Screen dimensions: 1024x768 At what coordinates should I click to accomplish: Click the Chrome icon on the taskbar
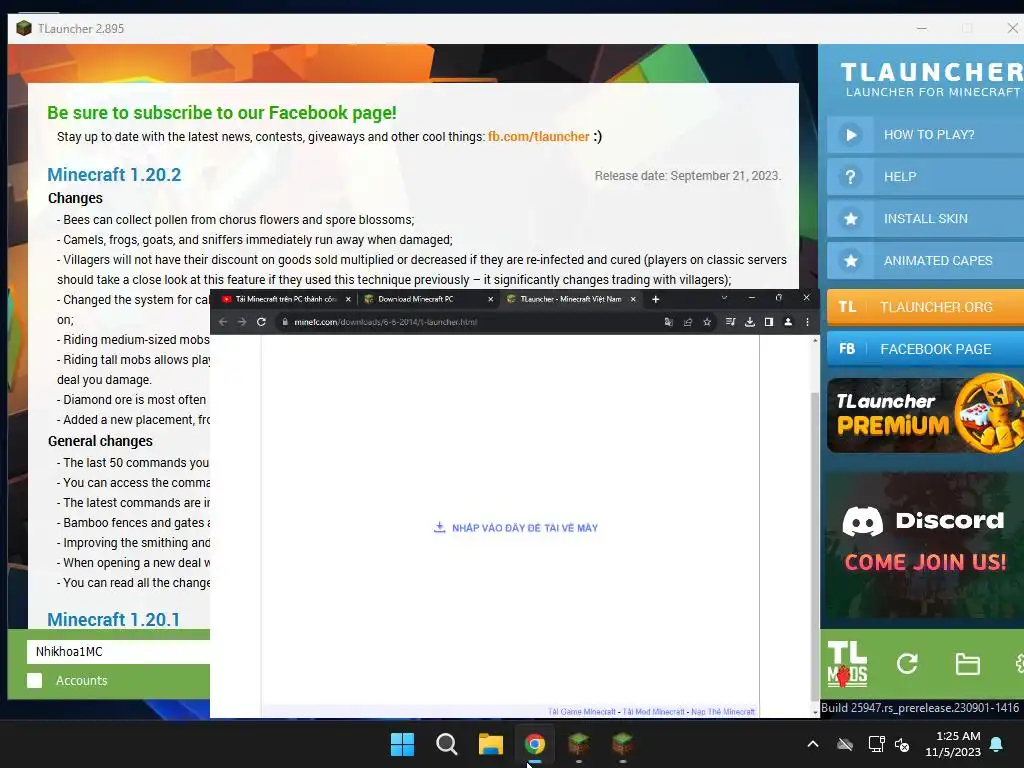[534, 744]
